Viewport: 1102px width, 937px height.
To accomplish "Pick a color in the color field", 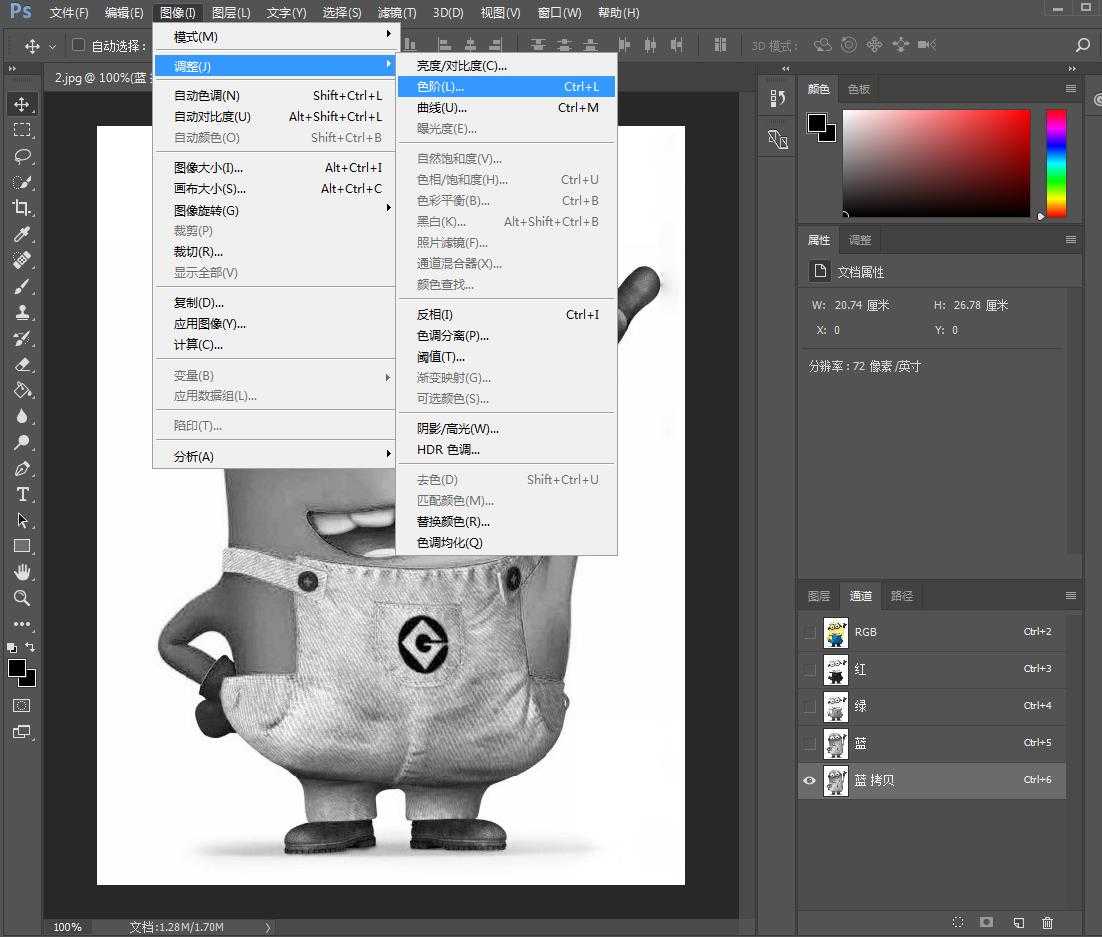I will (936, 163).
